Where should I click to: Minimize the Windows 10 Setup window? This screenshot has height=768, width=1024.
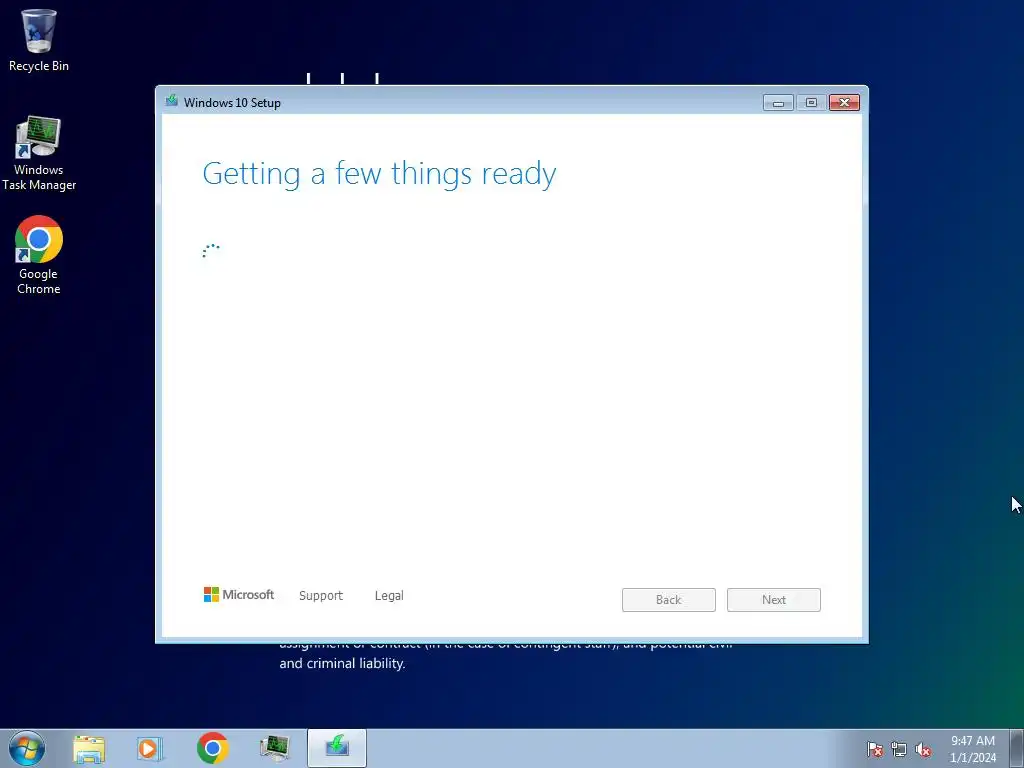click(778, 103)
